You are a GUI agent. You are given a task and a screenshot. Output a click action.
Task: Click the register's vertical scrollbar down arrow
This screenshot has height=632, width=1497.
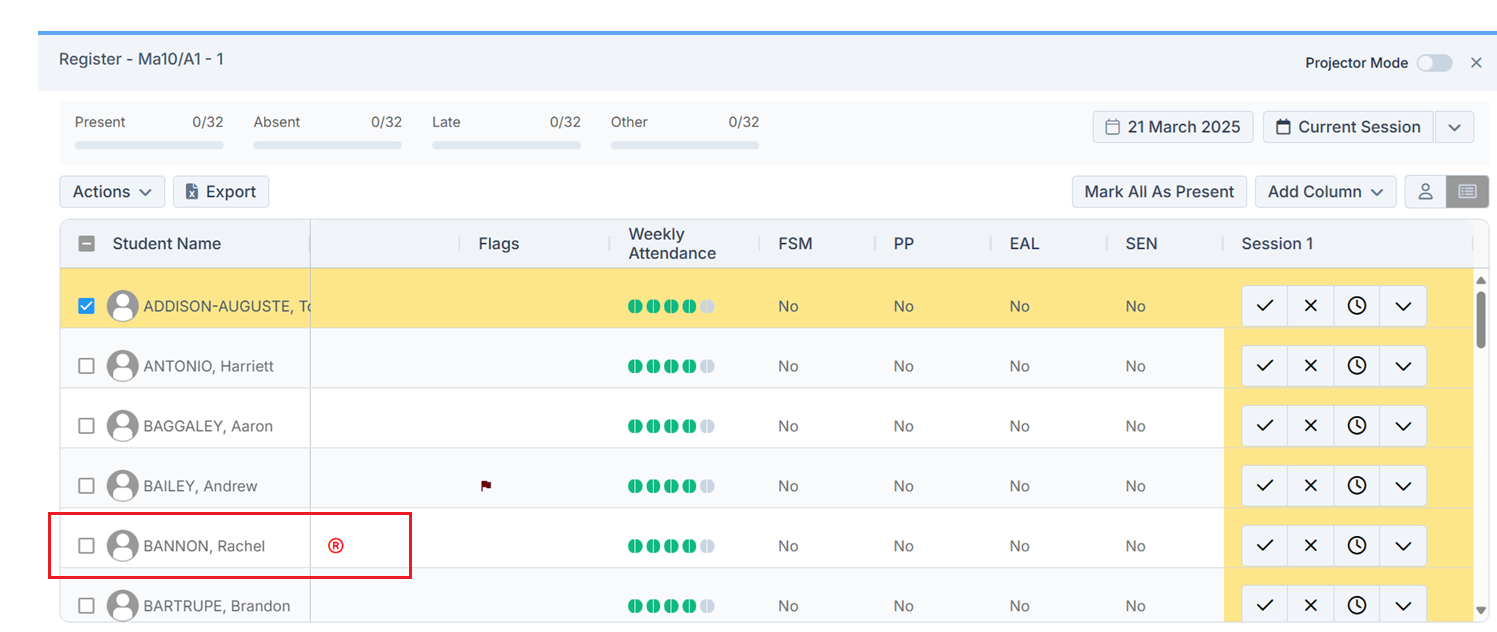click(x=1481, y=609)
